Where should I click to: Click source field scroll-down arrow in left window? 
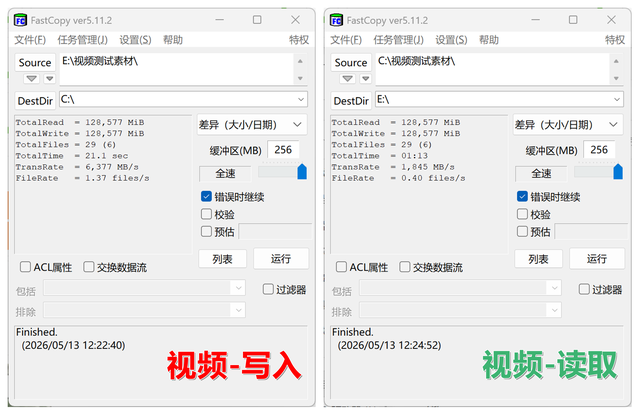[x=300, y=78]
